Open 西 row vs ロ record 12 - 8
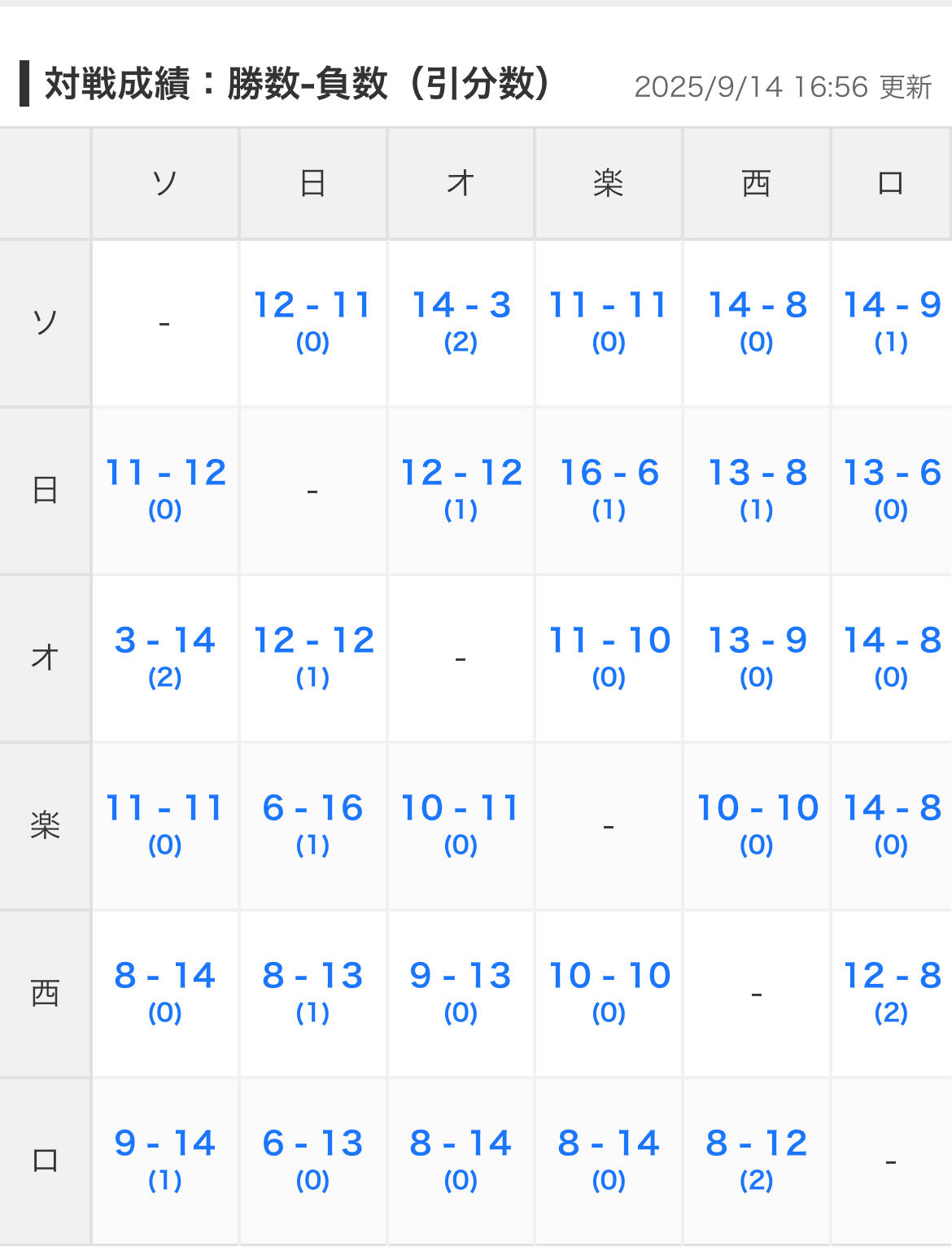 click(x=892, y=977)
